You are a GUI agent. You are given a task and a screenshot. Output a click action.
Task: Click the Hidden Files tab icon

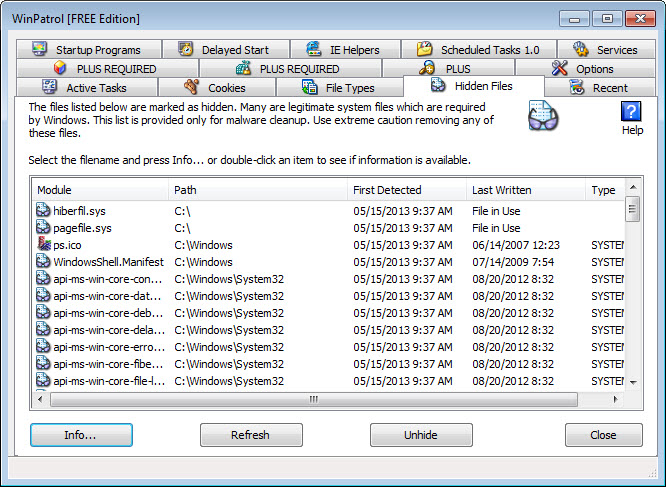point(438,85)
